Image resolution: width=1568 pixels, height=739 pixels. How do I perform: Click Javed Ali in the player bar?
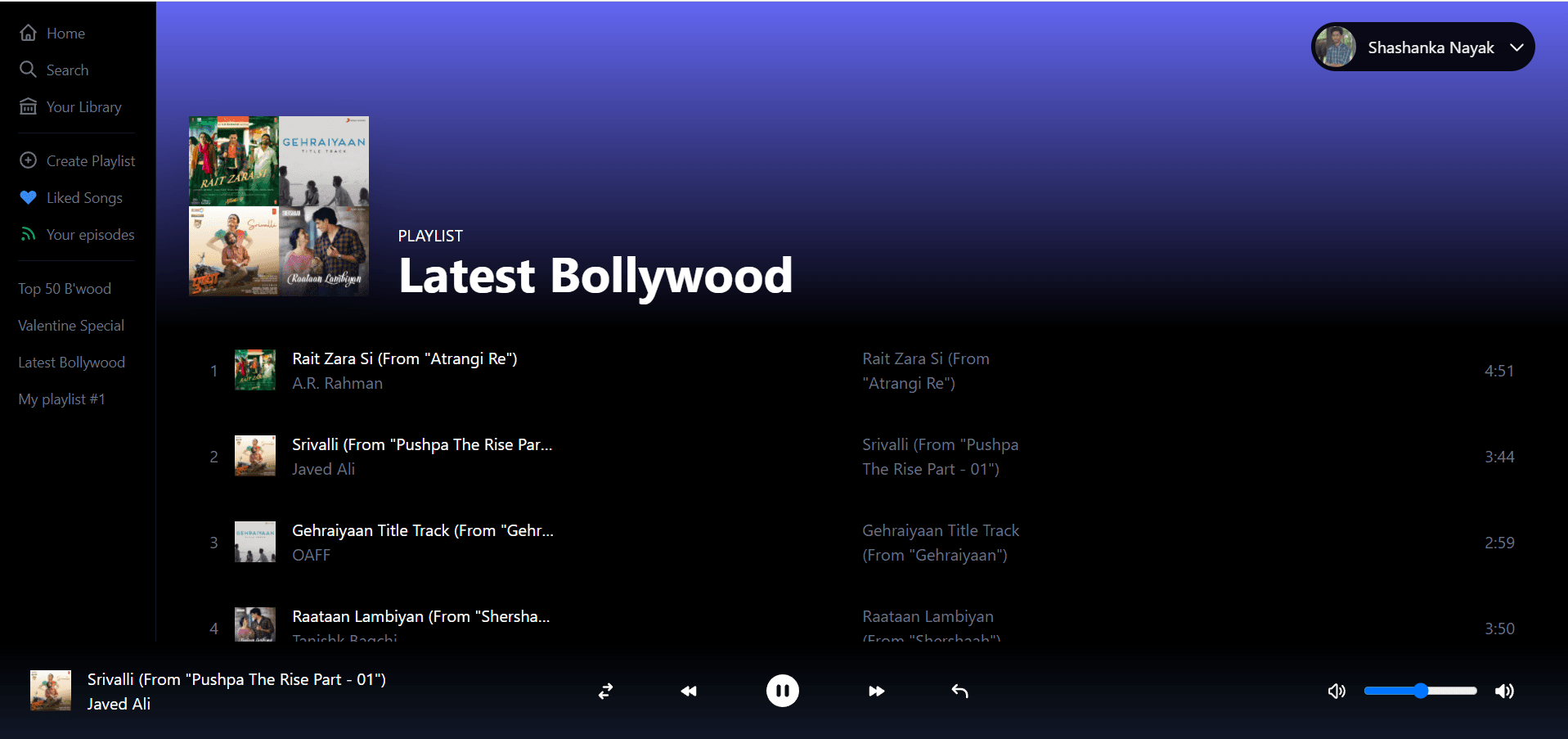(x=119, y=704)
